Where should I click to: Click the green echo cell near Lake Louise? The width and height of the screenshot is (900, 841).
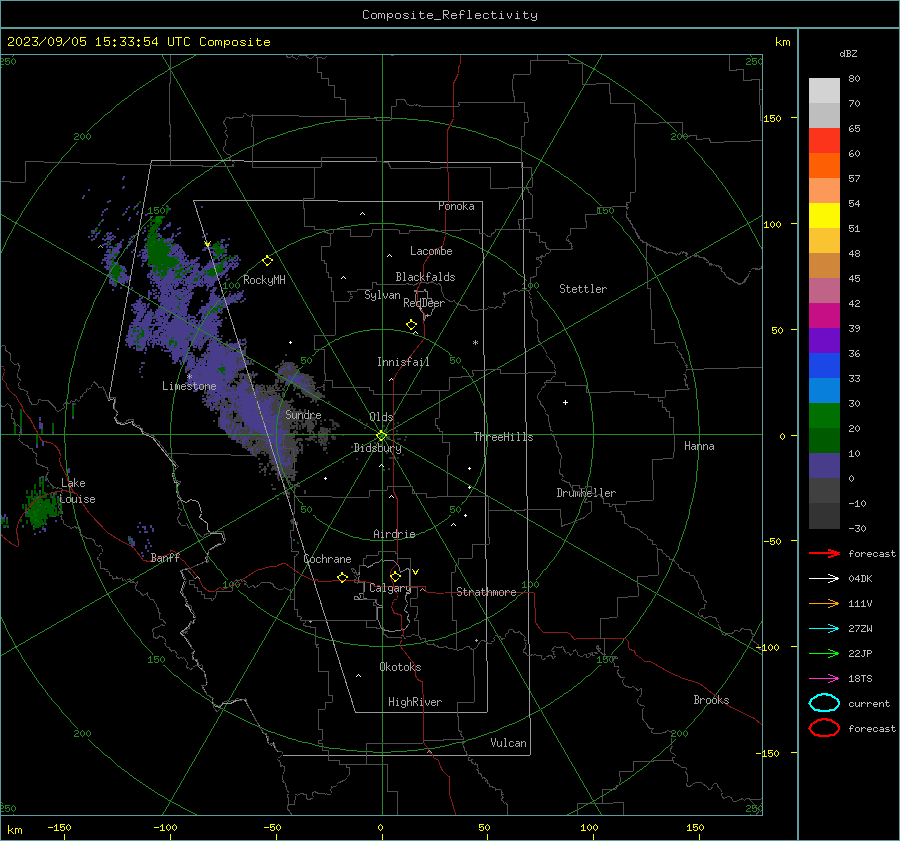tap(41, 509)
